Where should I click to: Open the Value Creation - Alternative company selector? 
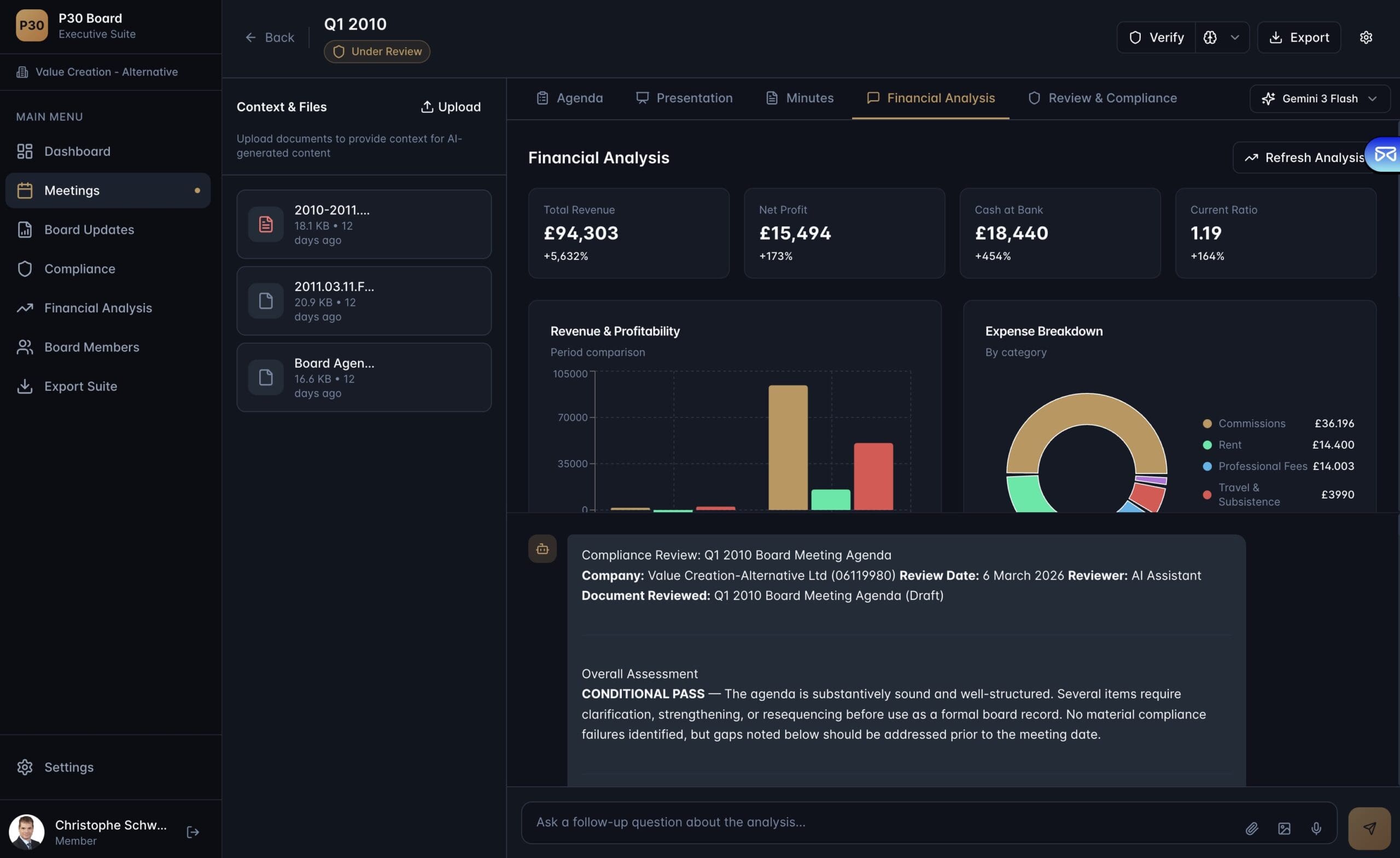pyautogui.click(x=106, y=72)
